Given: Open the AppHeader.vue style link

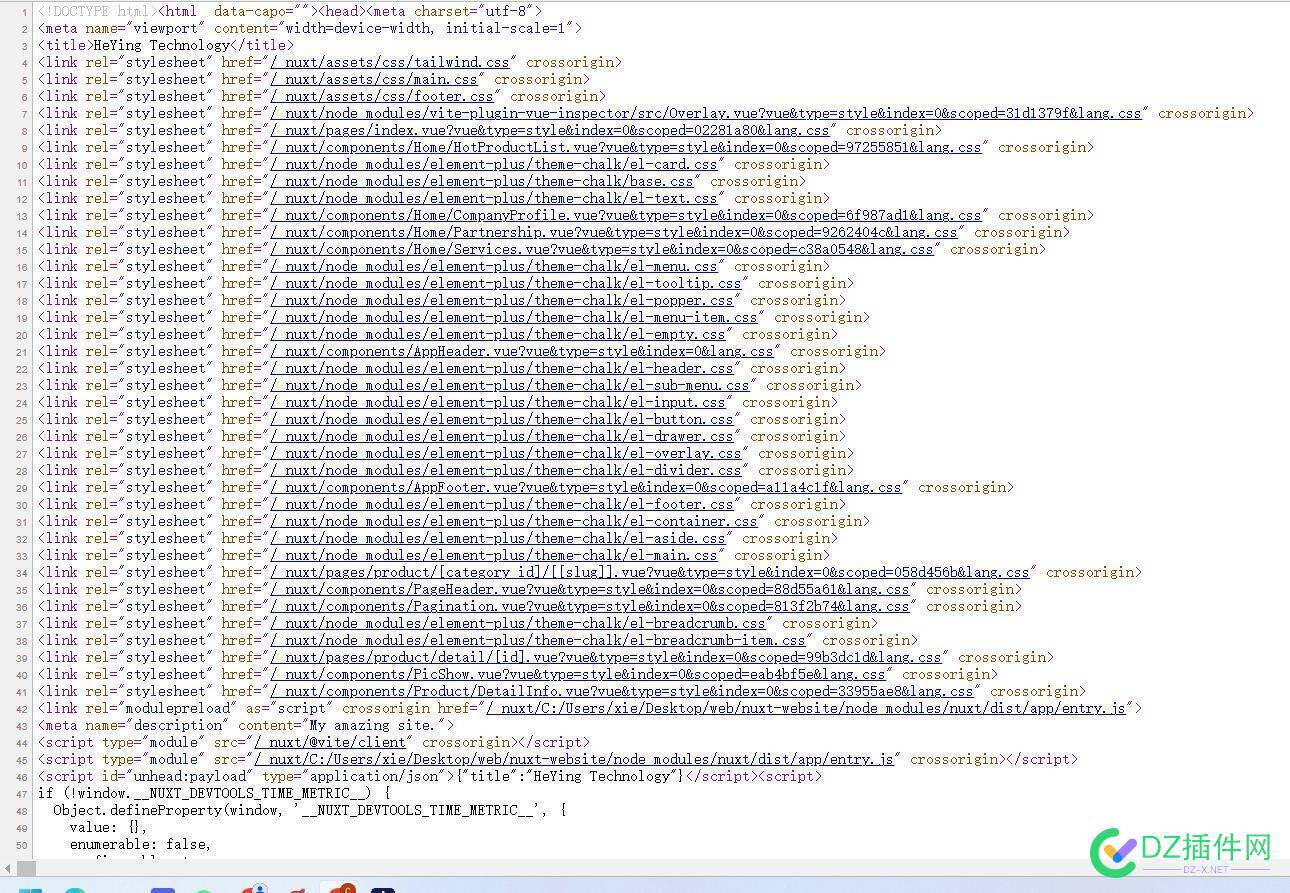Looking at the screenshot, I should tap(522, 351).
